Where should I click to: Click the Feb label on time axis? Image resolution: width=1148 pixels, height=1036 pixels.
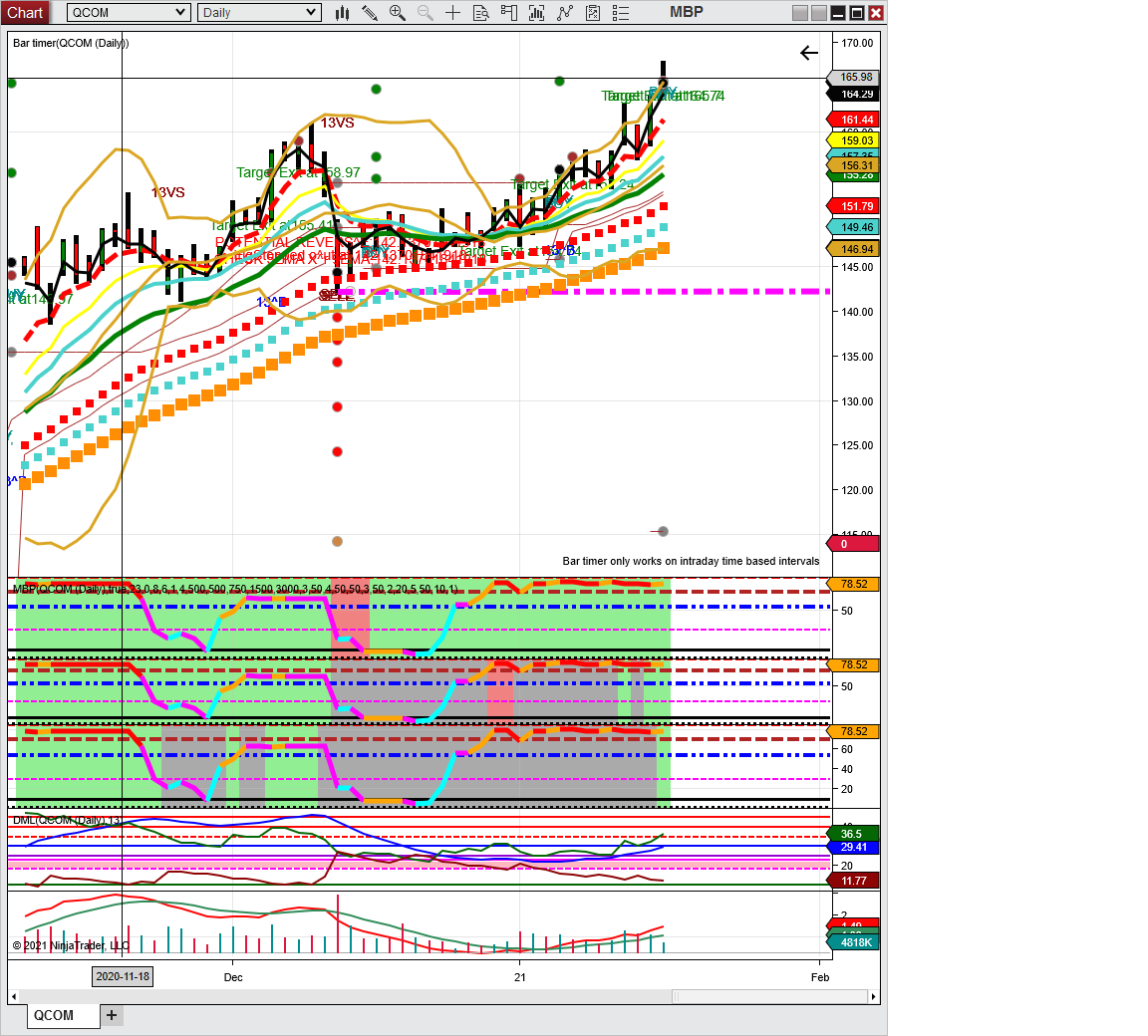(820, 977)
